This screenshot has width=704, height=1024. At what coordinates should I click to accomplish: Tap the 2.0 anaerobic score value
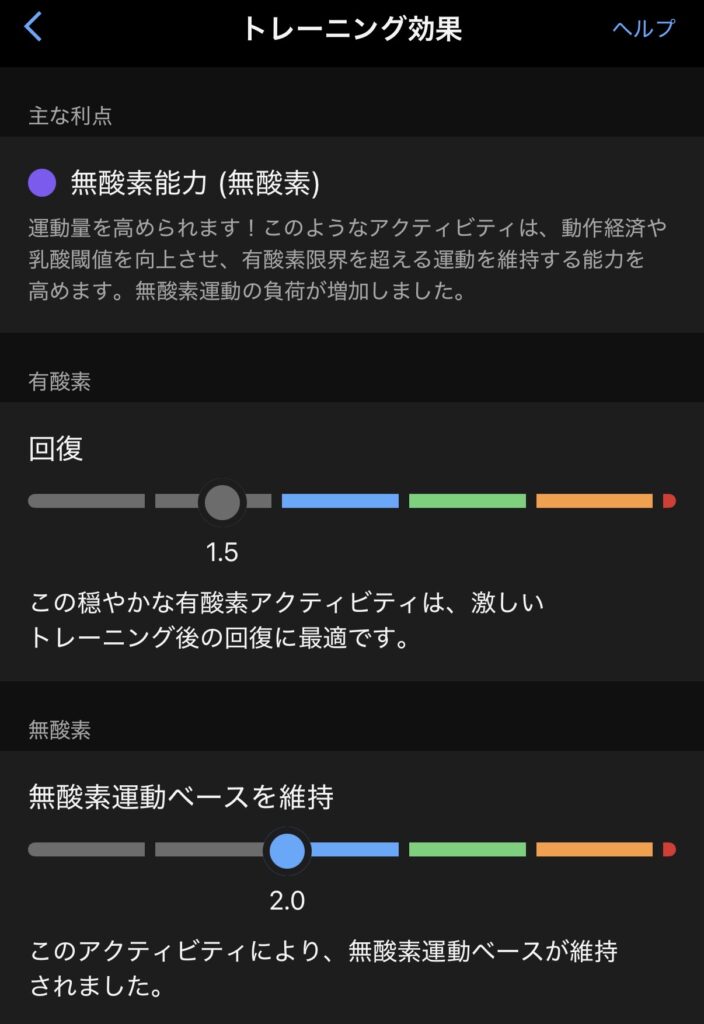(x=287, y=901)
